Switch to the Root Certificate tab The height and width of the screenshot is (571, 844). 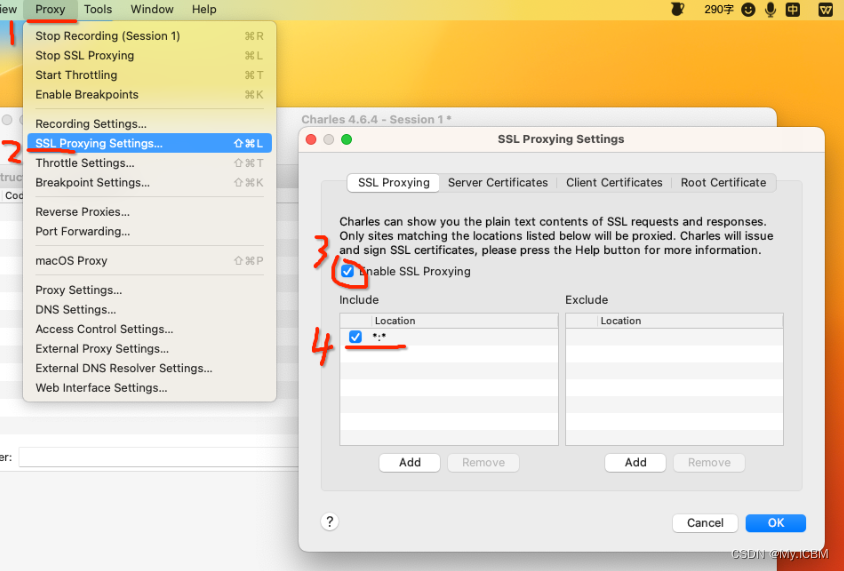(x=723, y=182)
